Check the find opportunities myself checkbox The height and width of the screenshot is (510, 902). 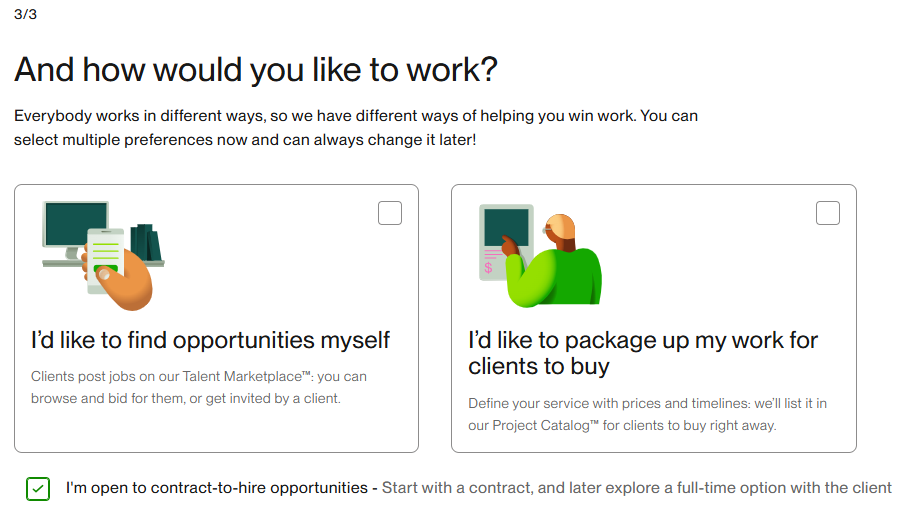point(390,213)
